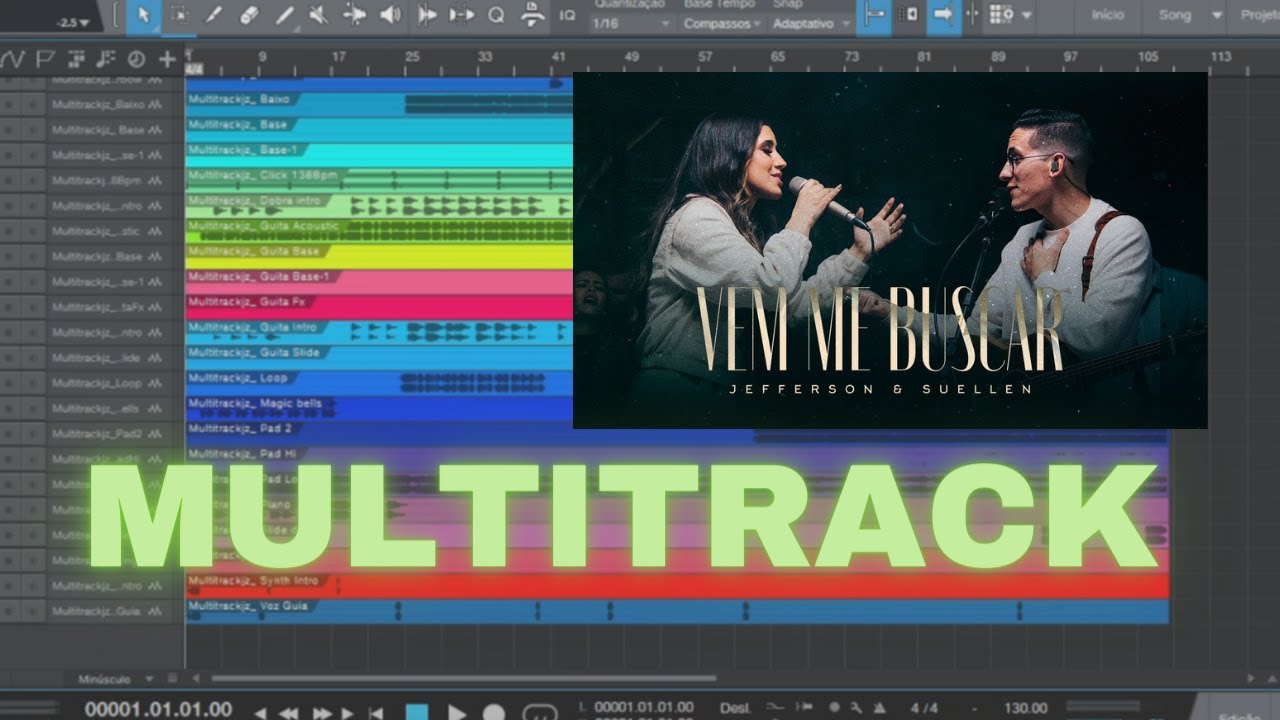Viewport: 1280px width, 720px height.
Task: Open the marker track flag icon
Action: coord(44,59)
